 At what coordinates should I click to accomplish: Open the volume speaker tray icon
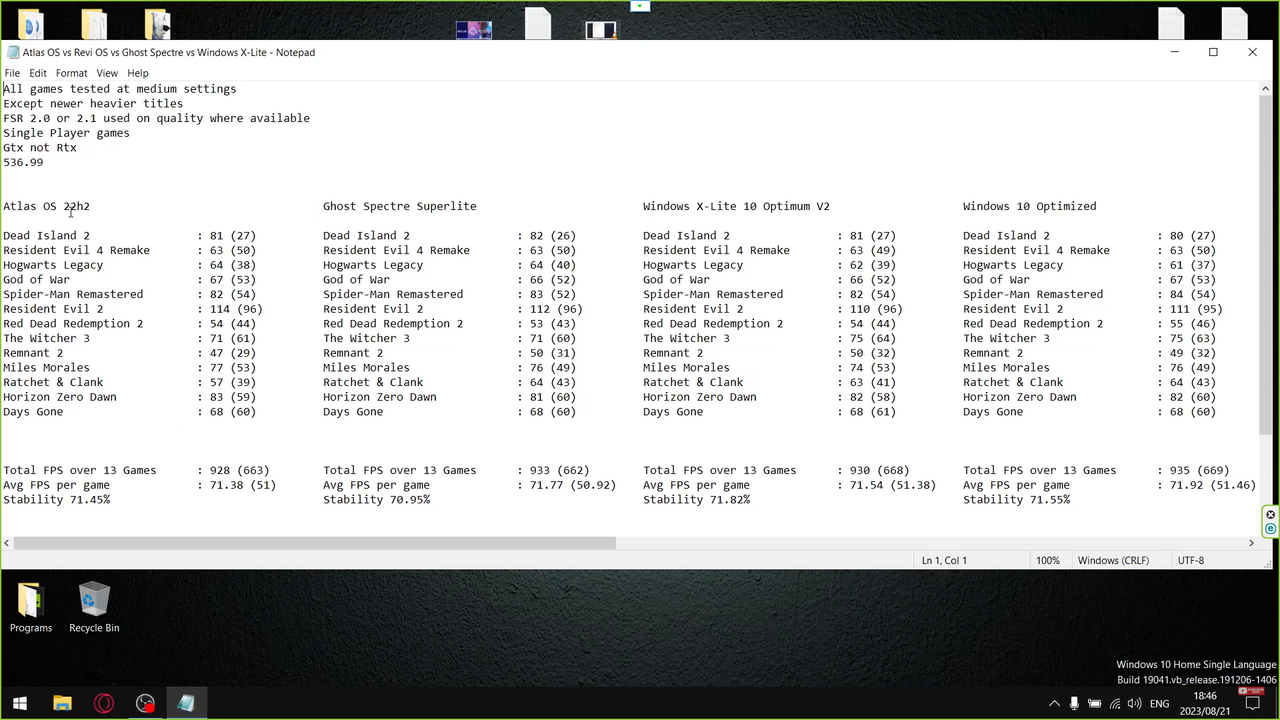pos(1134,704)
